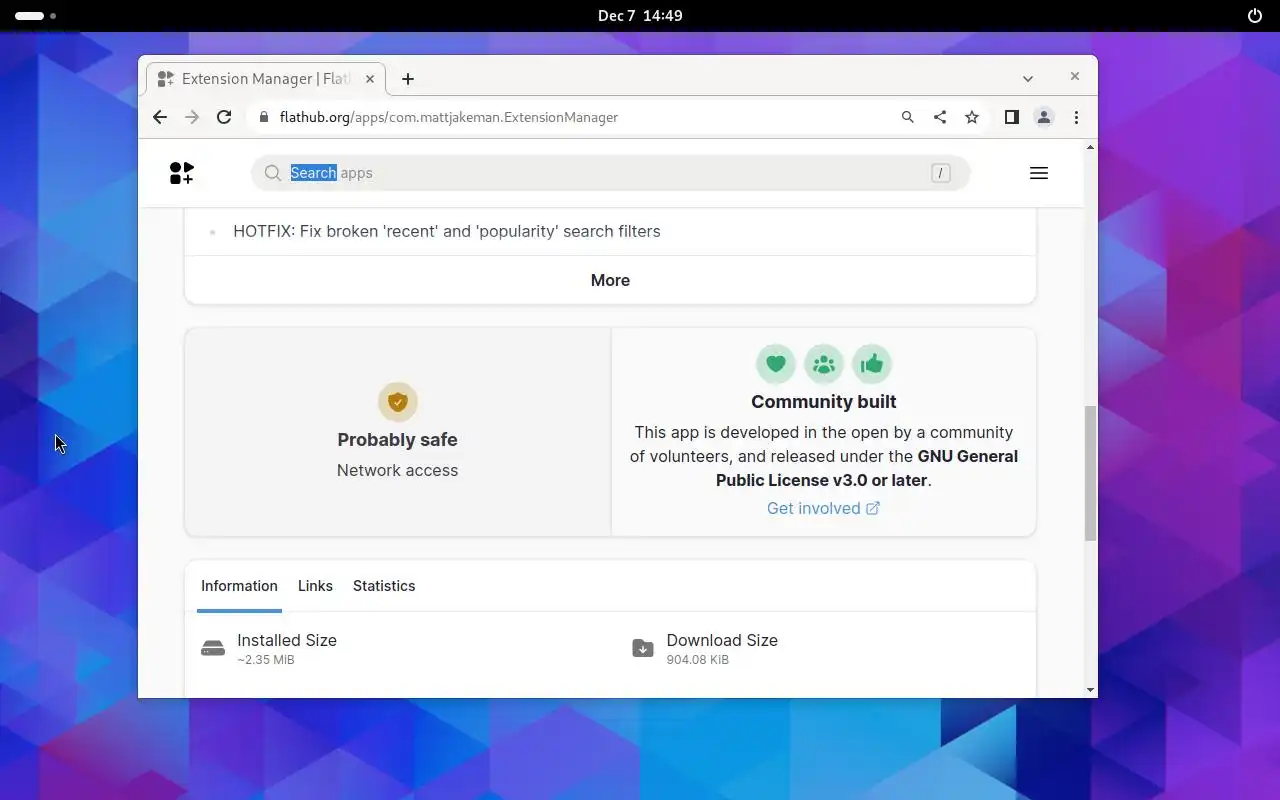Click the slash shortcut key badge
Image resolution: width=1280 pixels, height=800 pixels.
click(940, 173)
